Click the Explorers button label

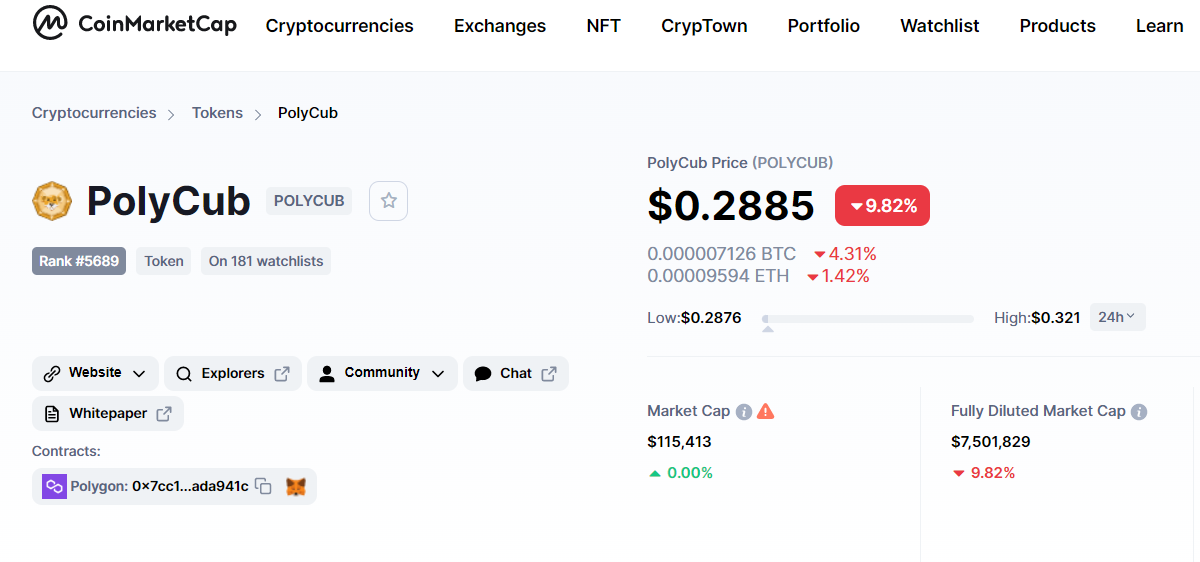(x=233, y=373)
